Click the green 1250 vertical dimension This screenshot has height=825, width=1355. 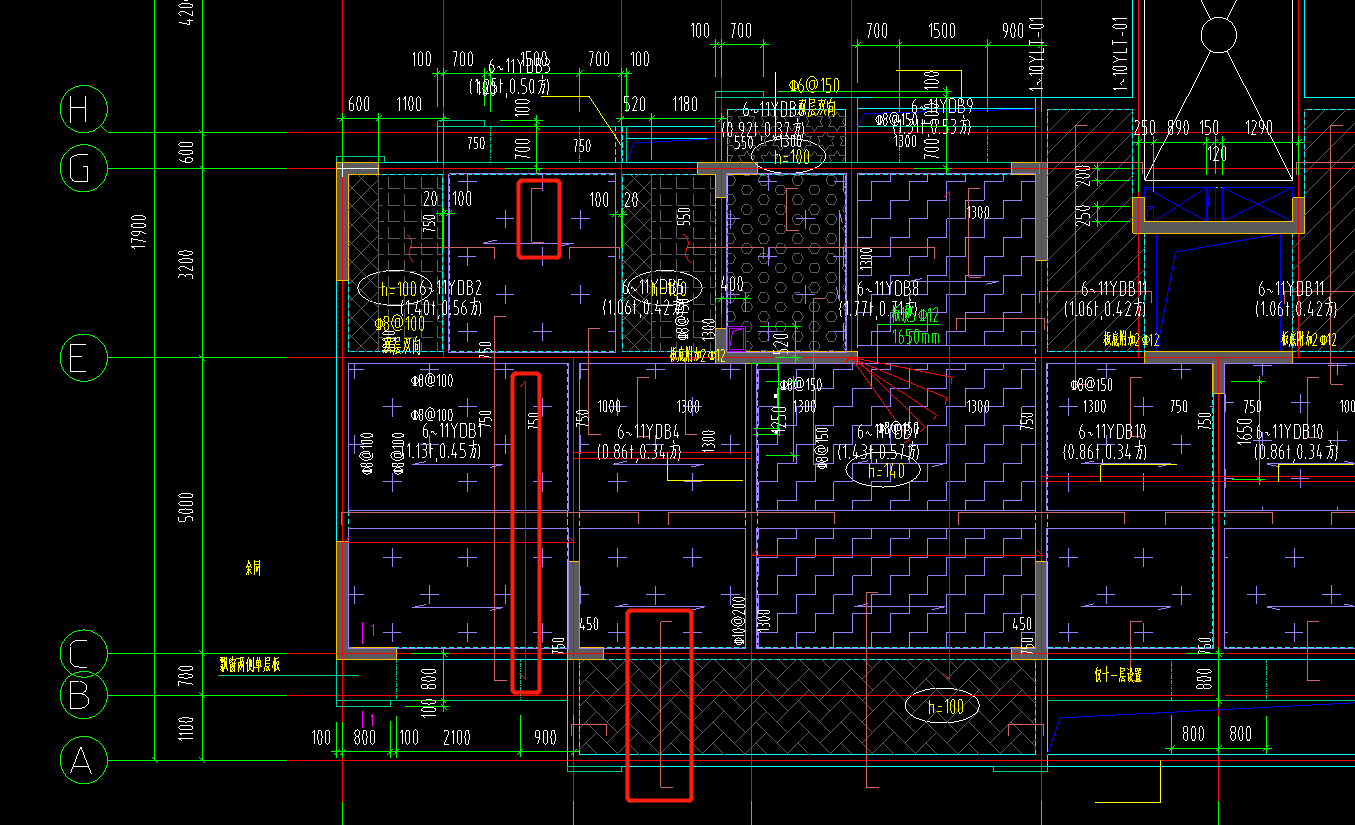coord(781,421)
